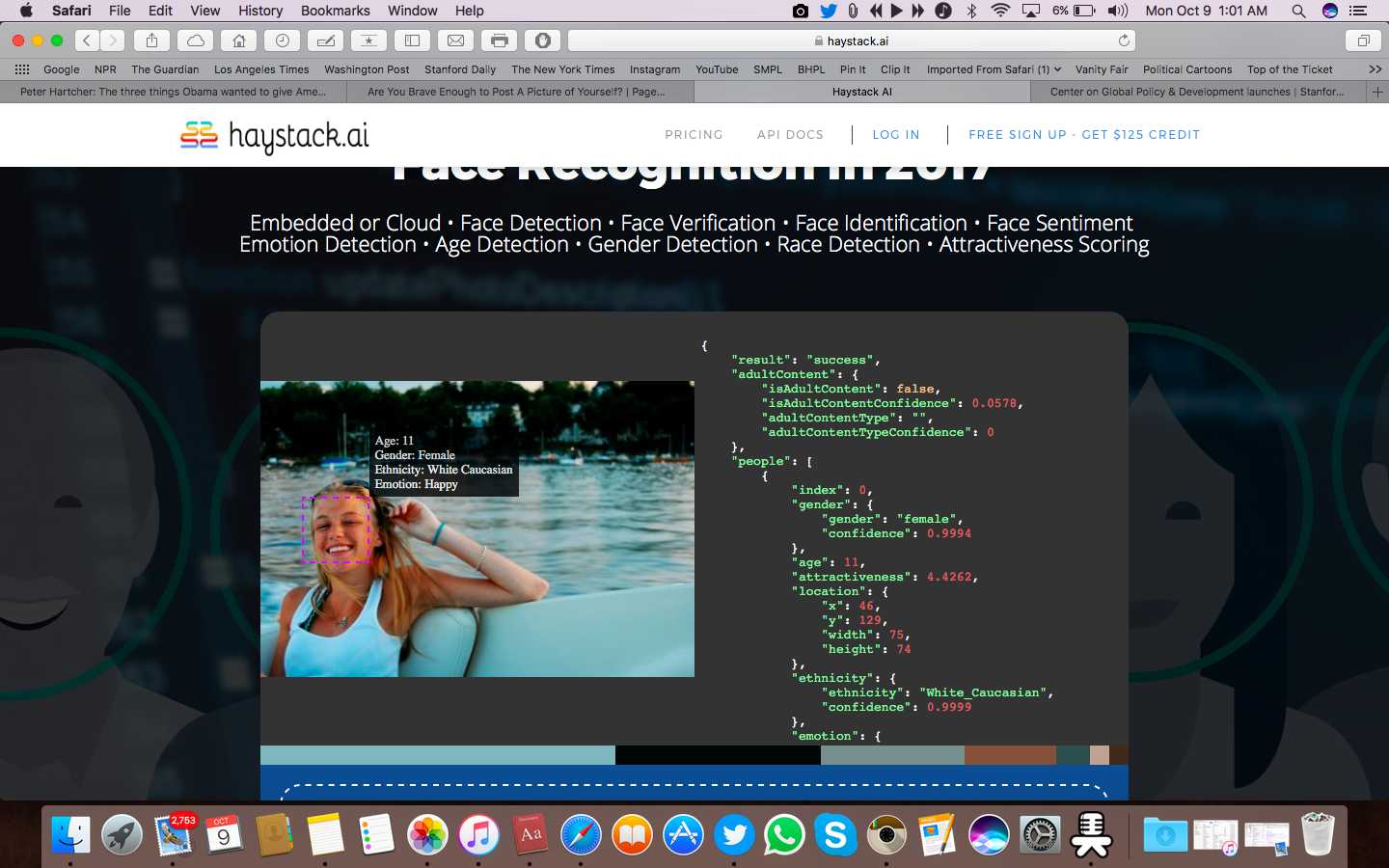The width and height of the screenshot is (1389, 868).
Task: Go to homepage using the Home icon
Action: (238, 41)
